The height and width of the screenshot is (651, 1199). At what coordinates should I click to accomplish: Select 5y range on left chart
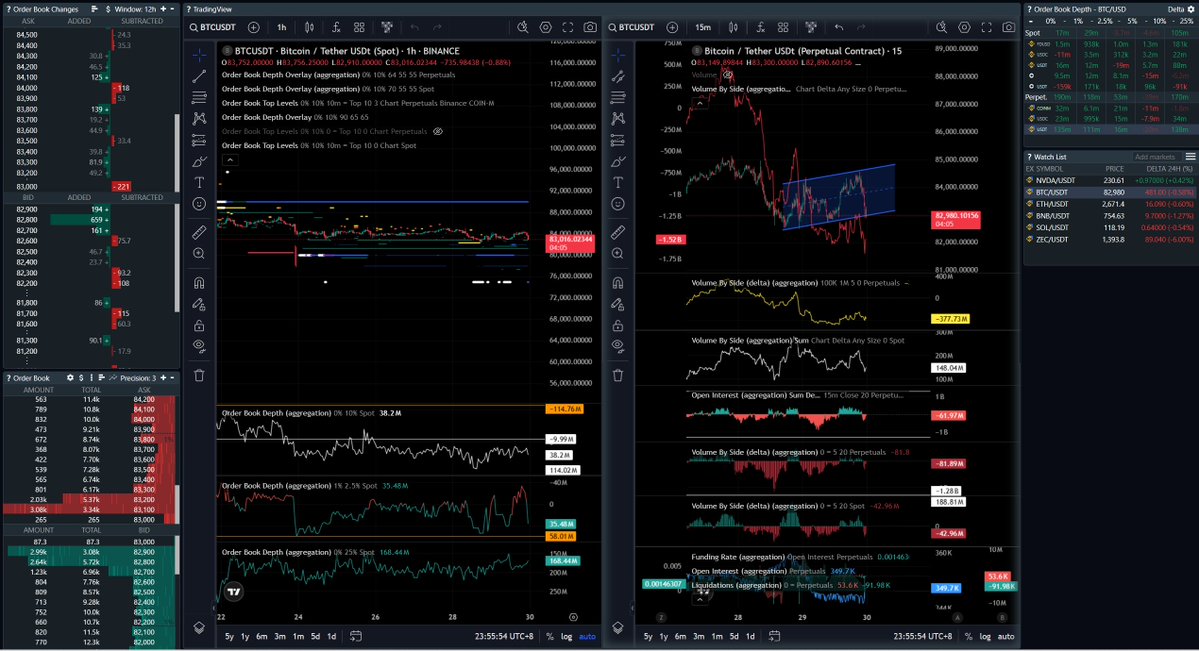(x=229, y=636)
